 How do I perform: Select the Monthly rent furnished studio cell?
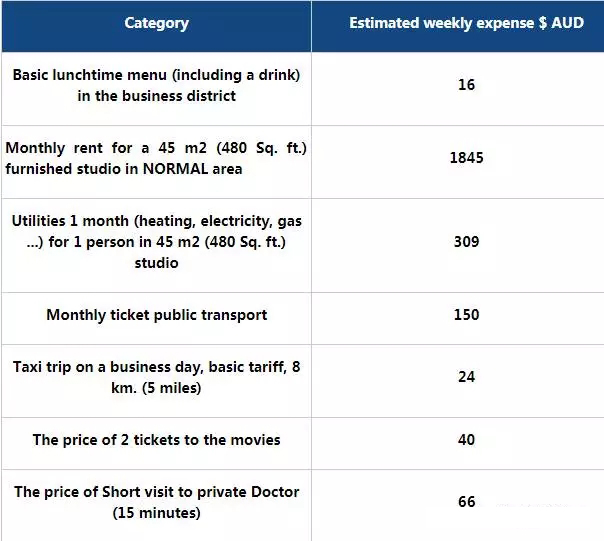tap(156, 158)
